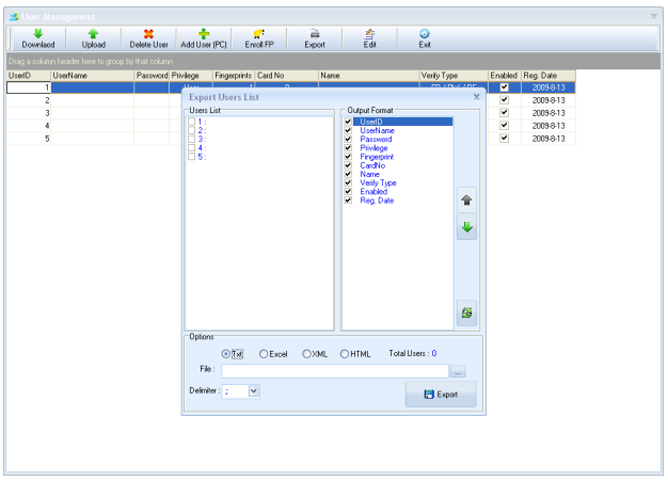Sort by UserName column header

[x=92, y=75]
